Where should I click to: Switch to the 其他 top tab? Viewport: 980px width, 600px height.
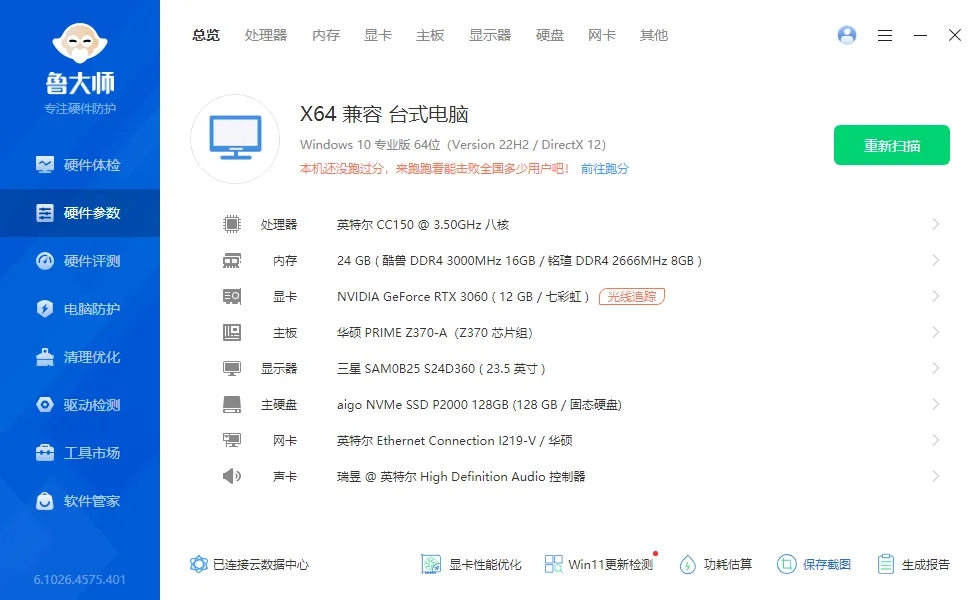coord(654,36)
